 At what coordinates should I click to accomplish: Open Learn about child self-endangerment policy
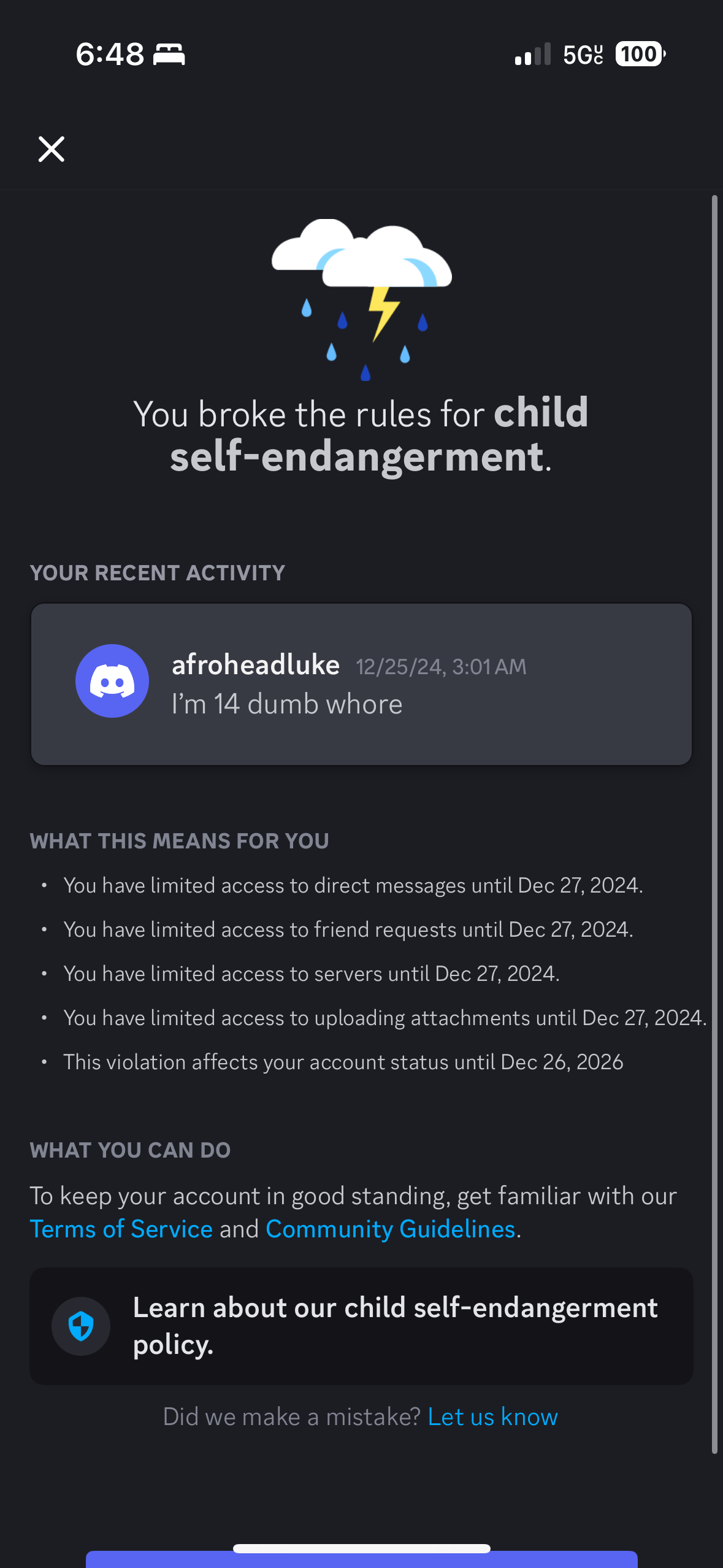[361, 1326]
